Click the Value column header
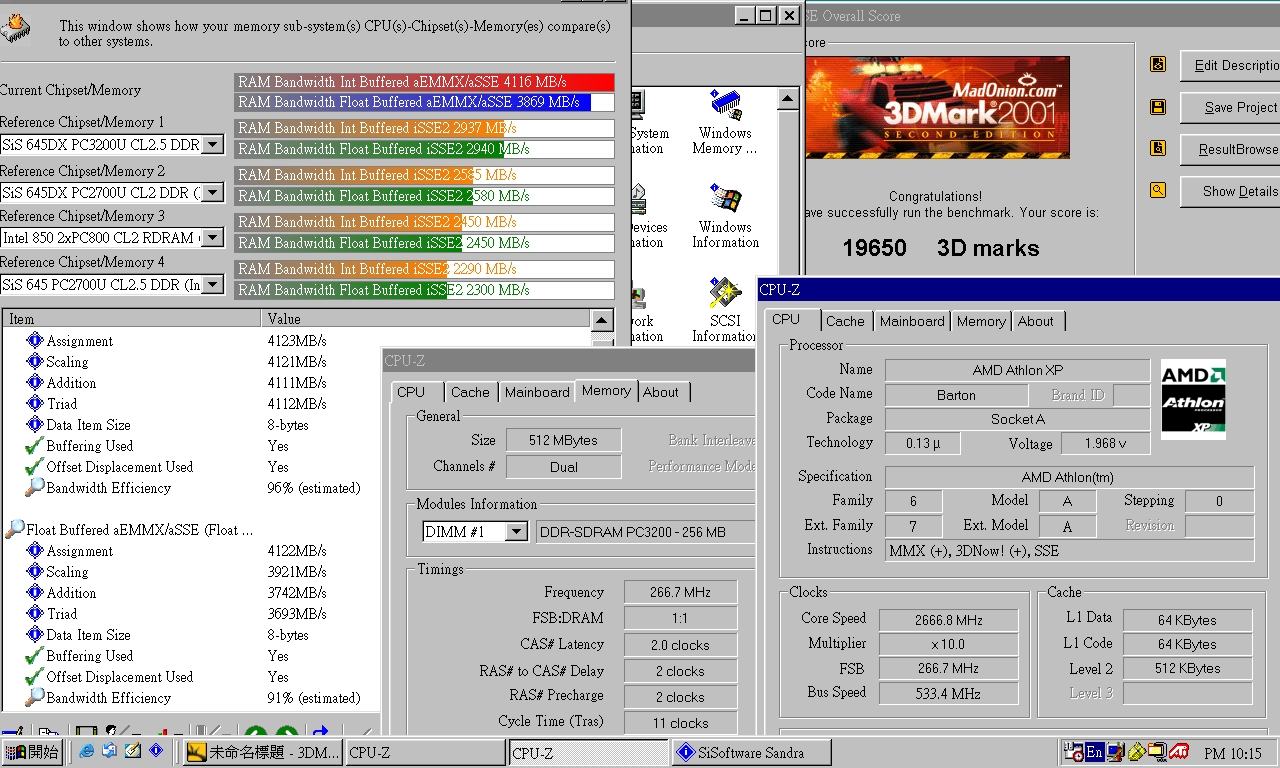Image resolution: width=1280 pixels, height=768 pixels. (x=426, y=319)
